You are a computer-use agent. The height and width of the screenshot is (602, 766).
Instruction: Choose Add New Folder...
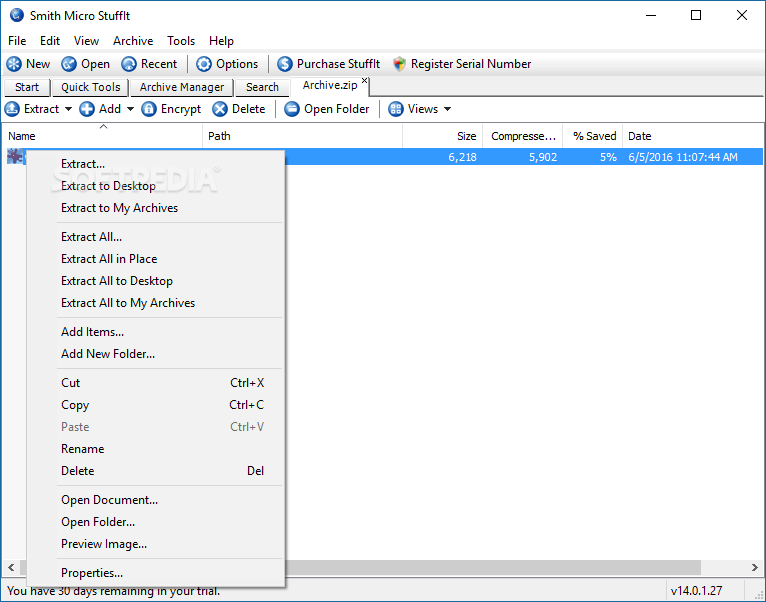tap(156, 354)
